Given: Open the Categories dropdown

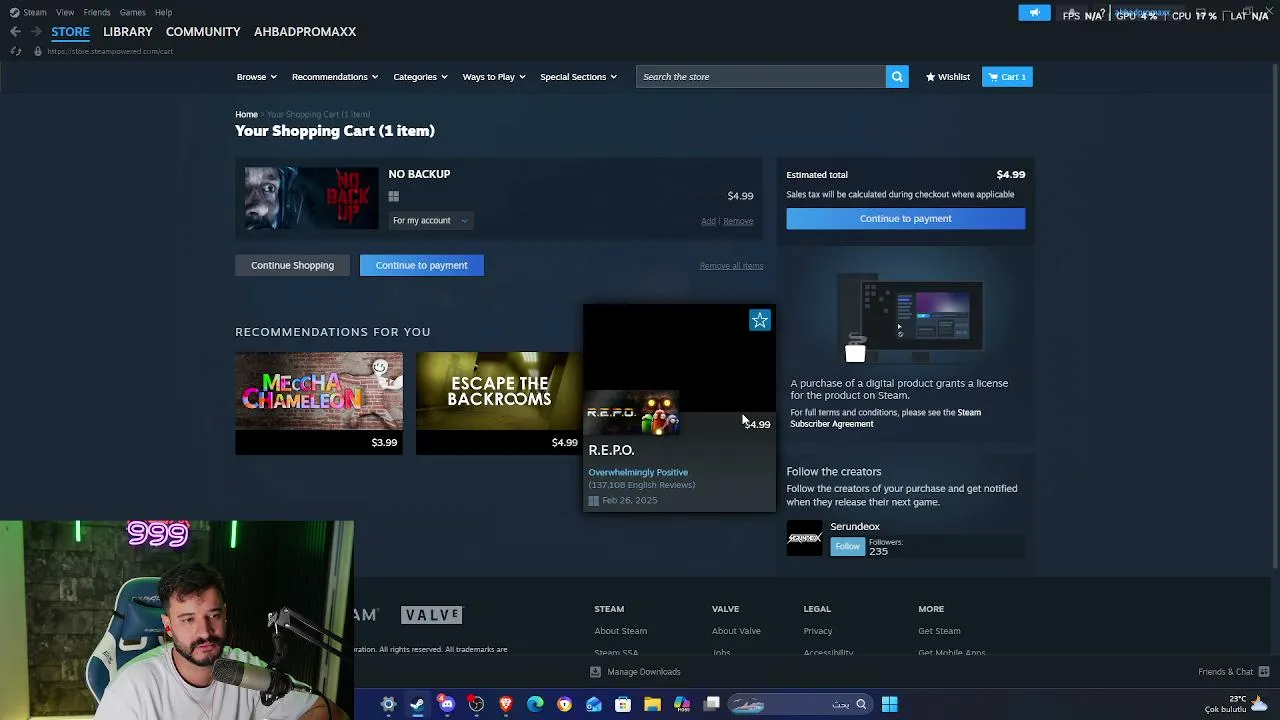Looking at the screenshot, I should pyautogui.click(x=420, y=77).
